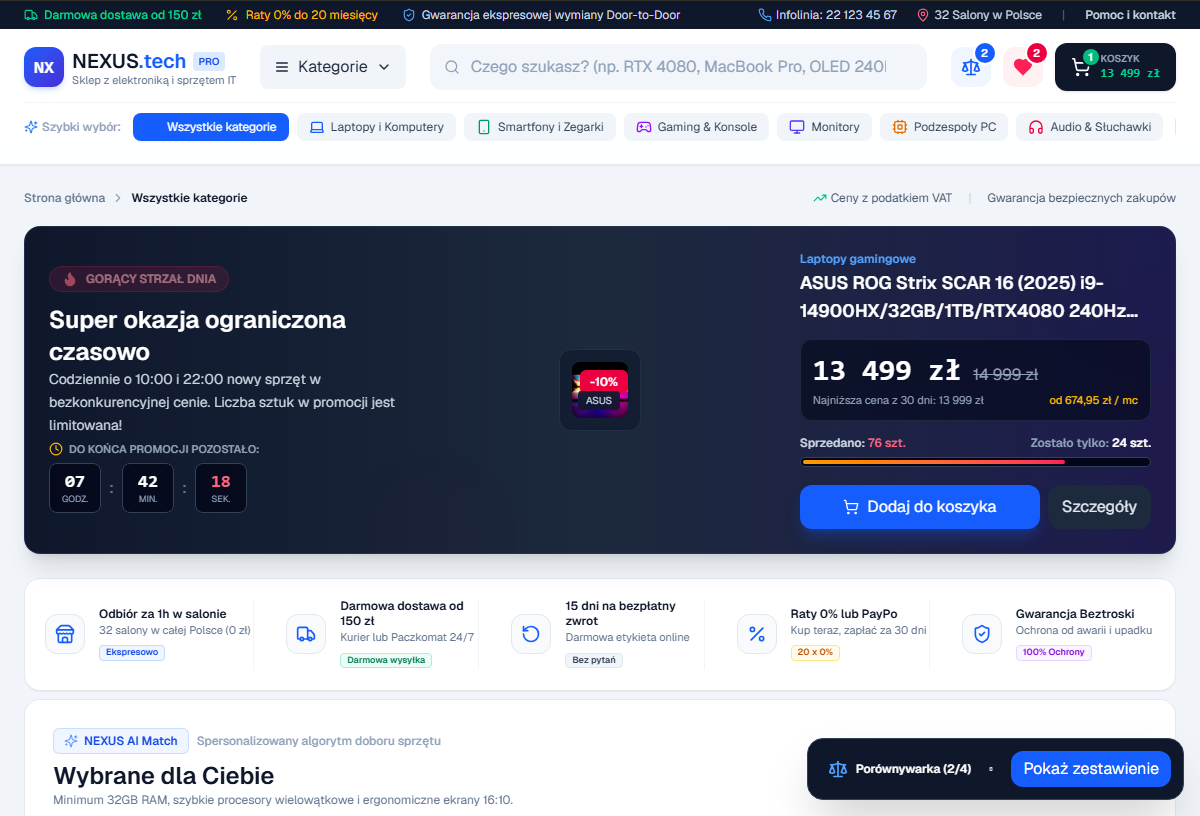
Task: Select Podzespoły PC category
Action: 944,127
